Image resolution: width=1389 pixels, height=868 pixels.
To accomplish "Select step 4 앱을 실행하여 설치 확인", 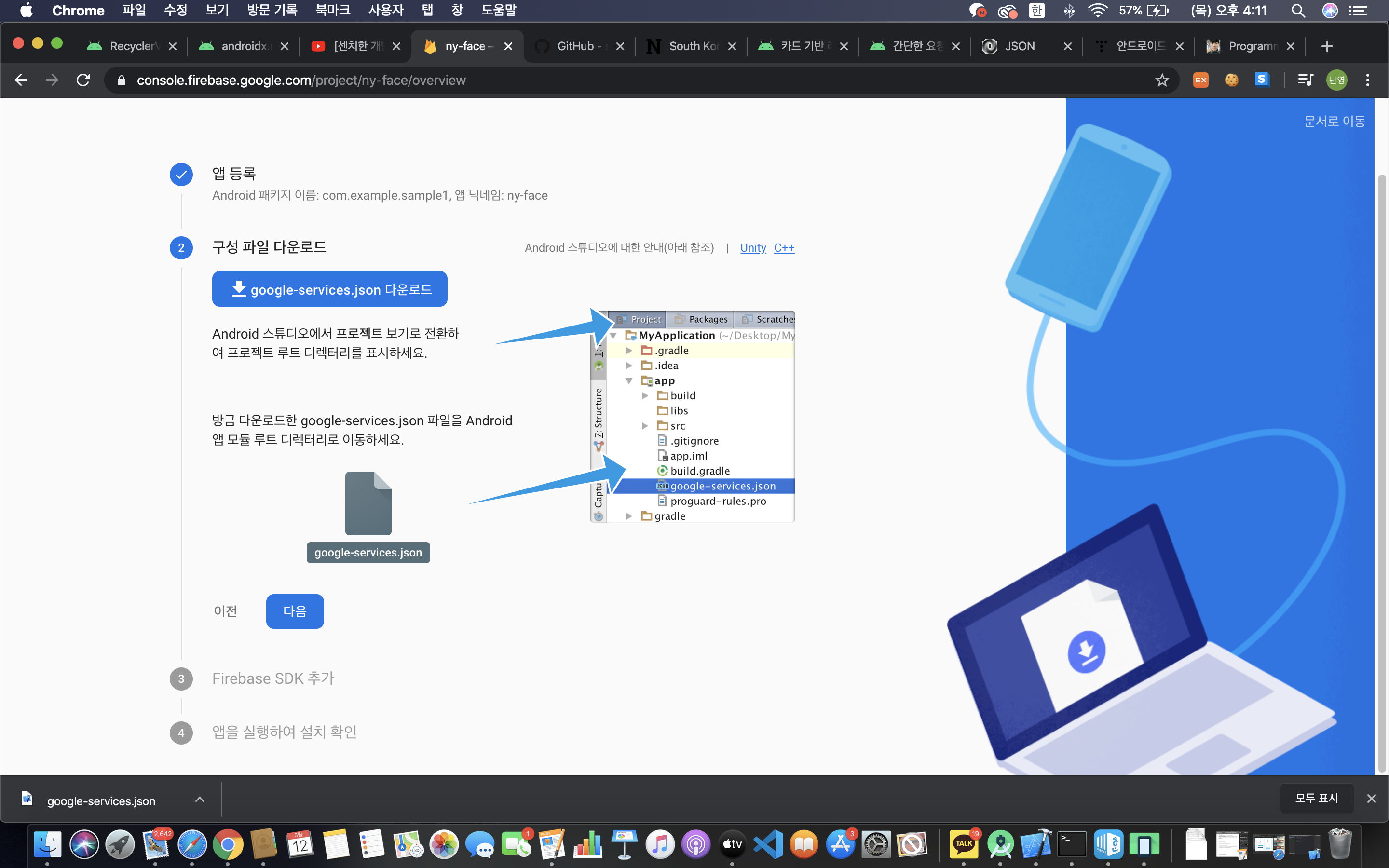I will 284,732.
